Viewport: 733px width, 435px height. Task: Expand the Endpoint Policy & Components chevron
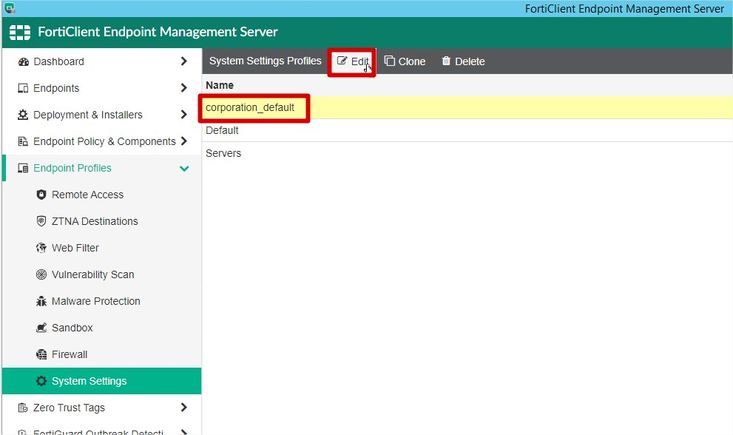click(184, 141)
